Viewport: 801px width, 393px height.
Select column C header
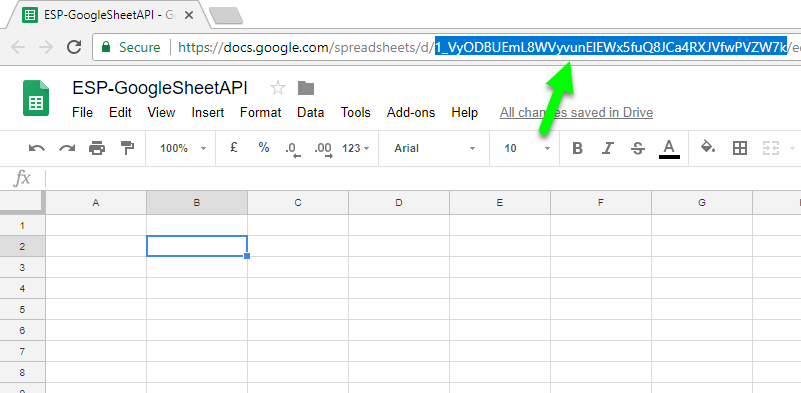(298, 203)
